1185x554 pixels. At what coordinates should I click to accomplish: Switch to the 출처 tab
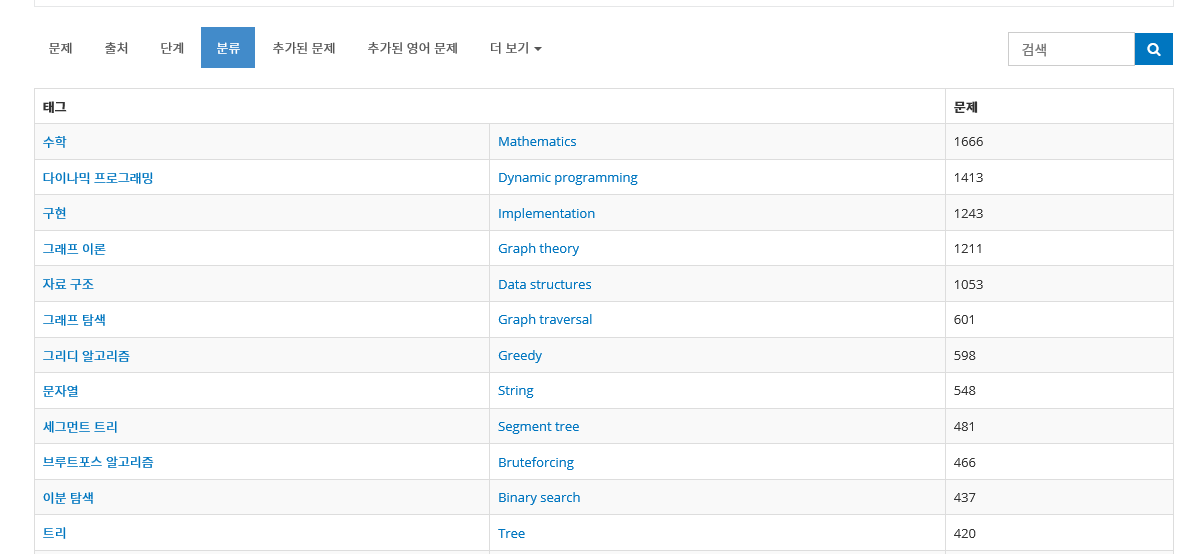(116, 48)
